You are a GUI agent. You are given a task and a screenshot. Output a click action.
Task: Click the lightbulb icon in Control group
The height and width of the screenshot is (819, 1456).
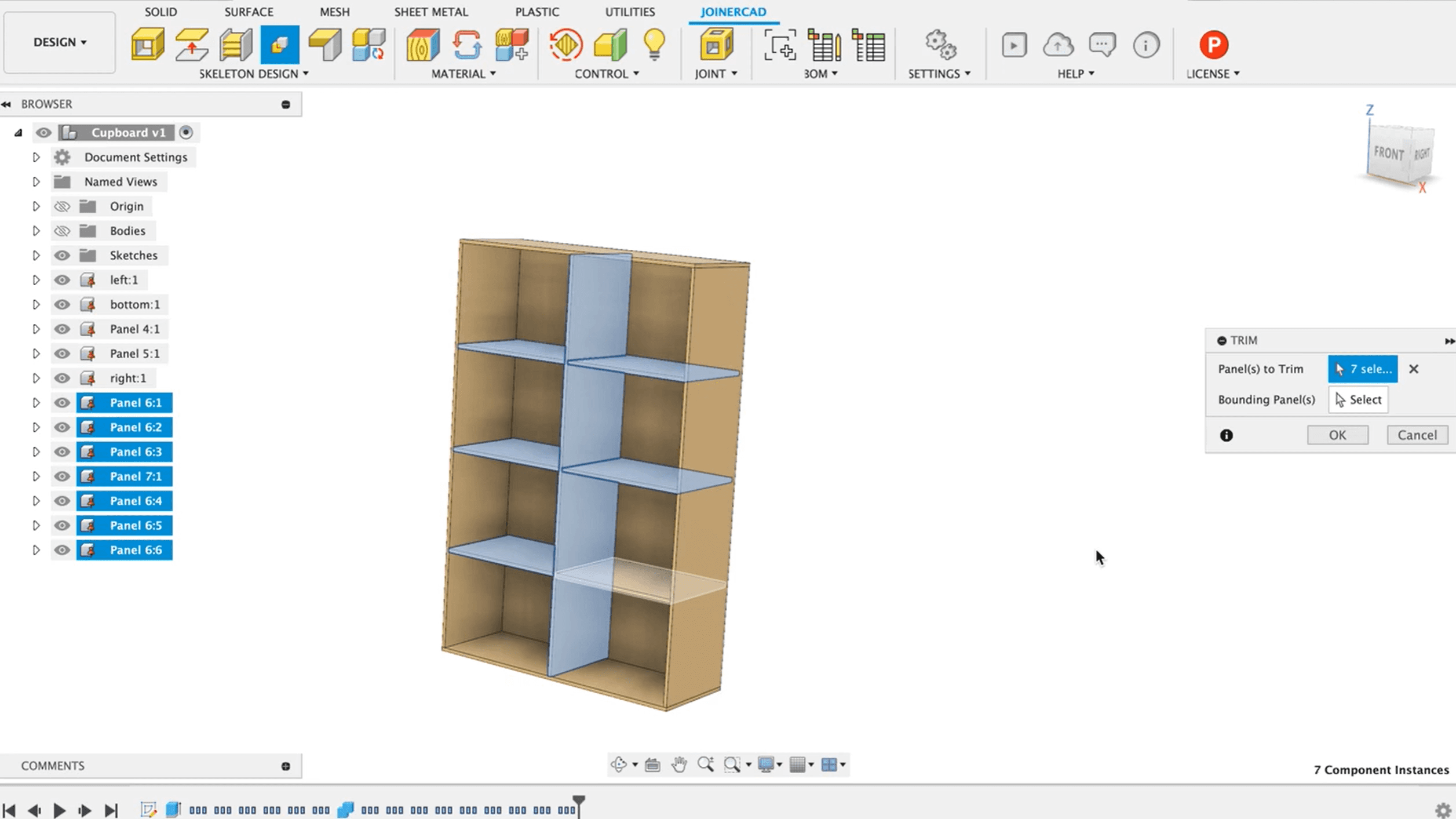click(x=654, y=45)
